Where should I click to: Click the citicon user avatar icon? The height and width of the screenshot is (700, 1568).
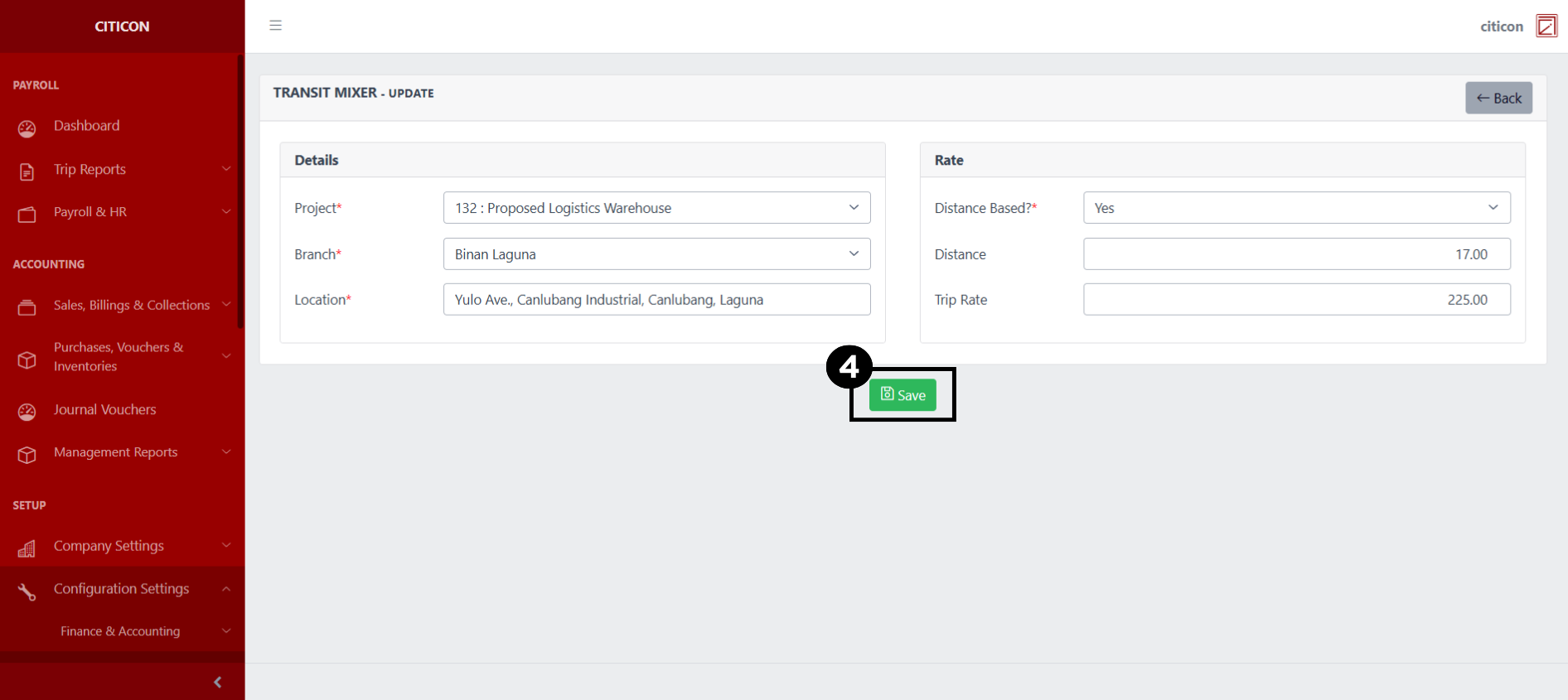pos(1546,26)
